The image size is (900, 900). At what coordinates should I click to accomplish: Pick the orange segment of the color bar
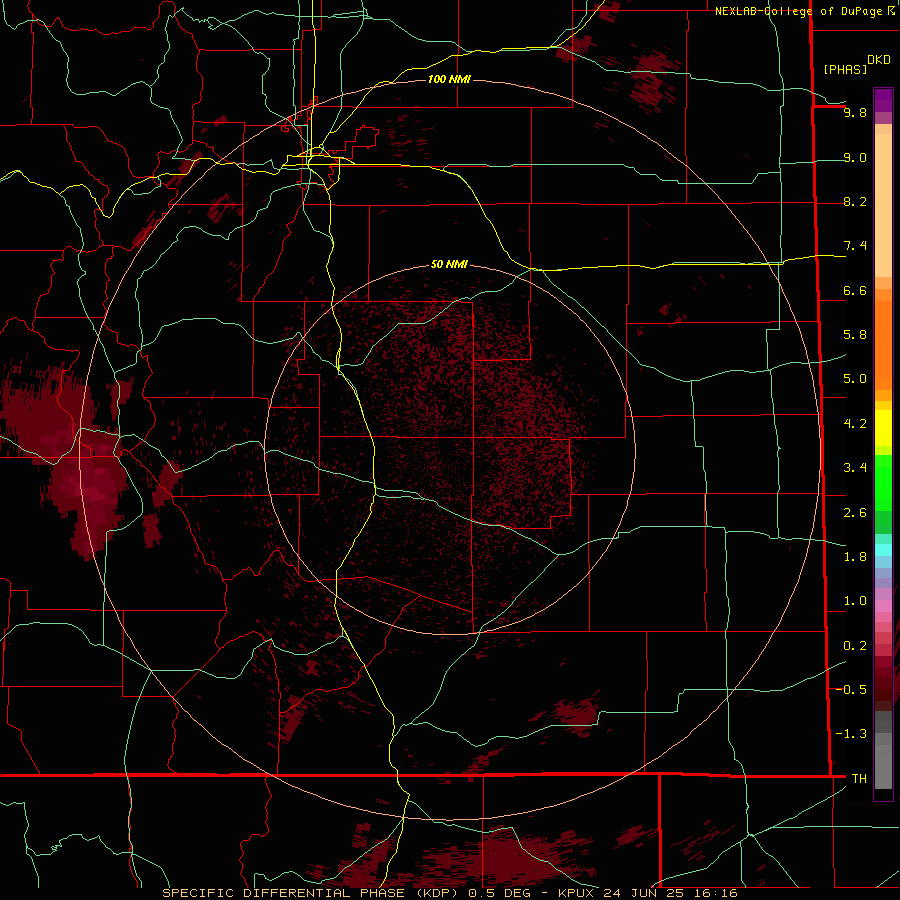pyautogui.click(x=883, y=346)
